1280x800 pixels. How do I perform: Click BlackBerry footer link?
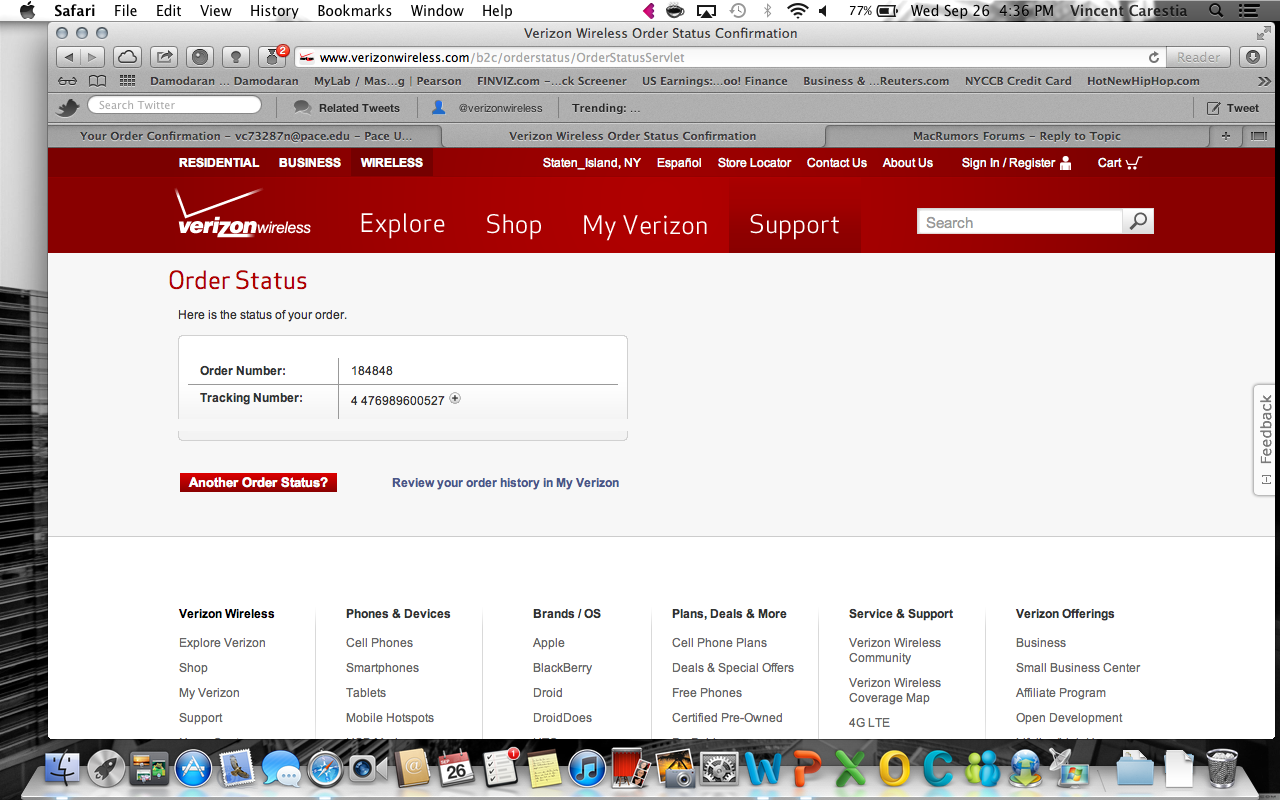[562, 668]
